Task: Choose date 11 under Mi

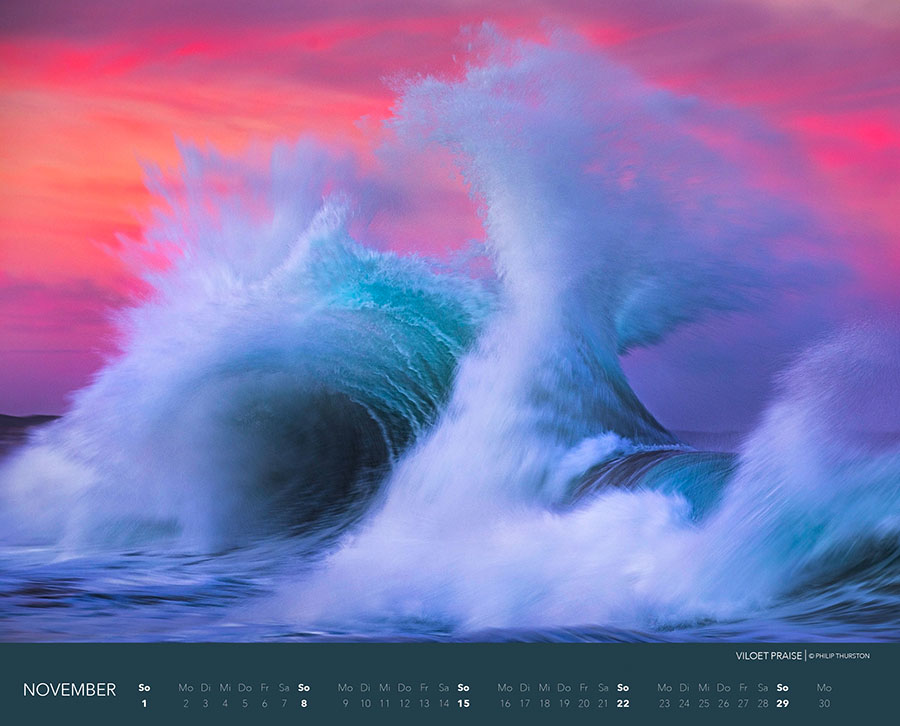Action: (x=384, y=704)
